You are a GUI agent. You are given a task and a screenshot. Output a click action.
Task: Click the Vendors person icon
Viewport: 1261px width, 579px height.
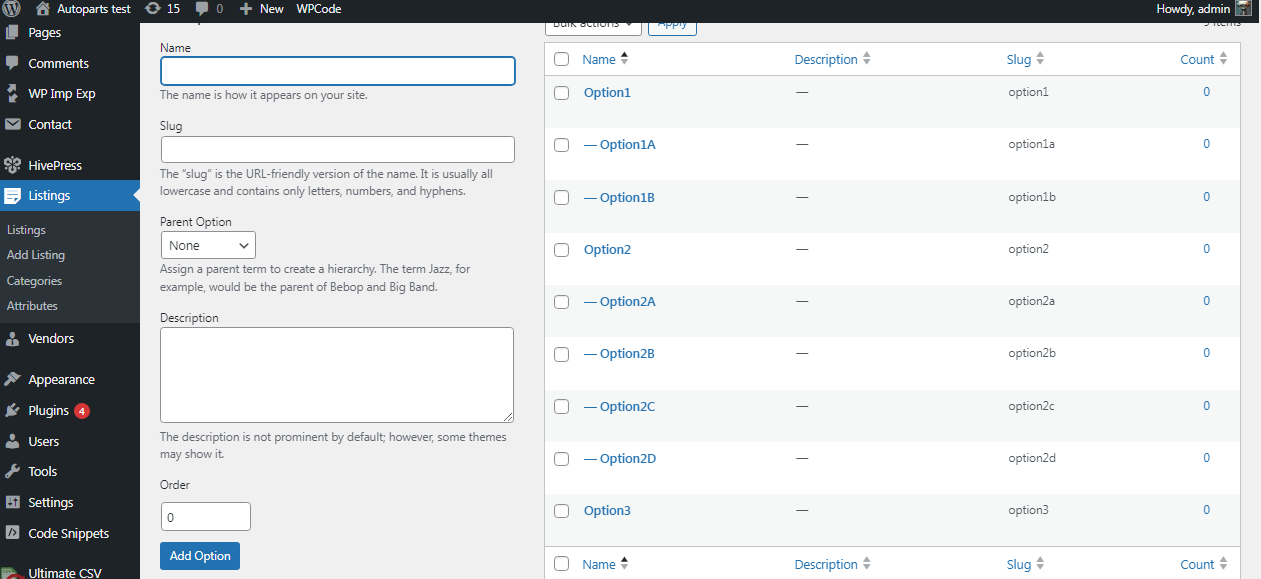click(13, 339)
